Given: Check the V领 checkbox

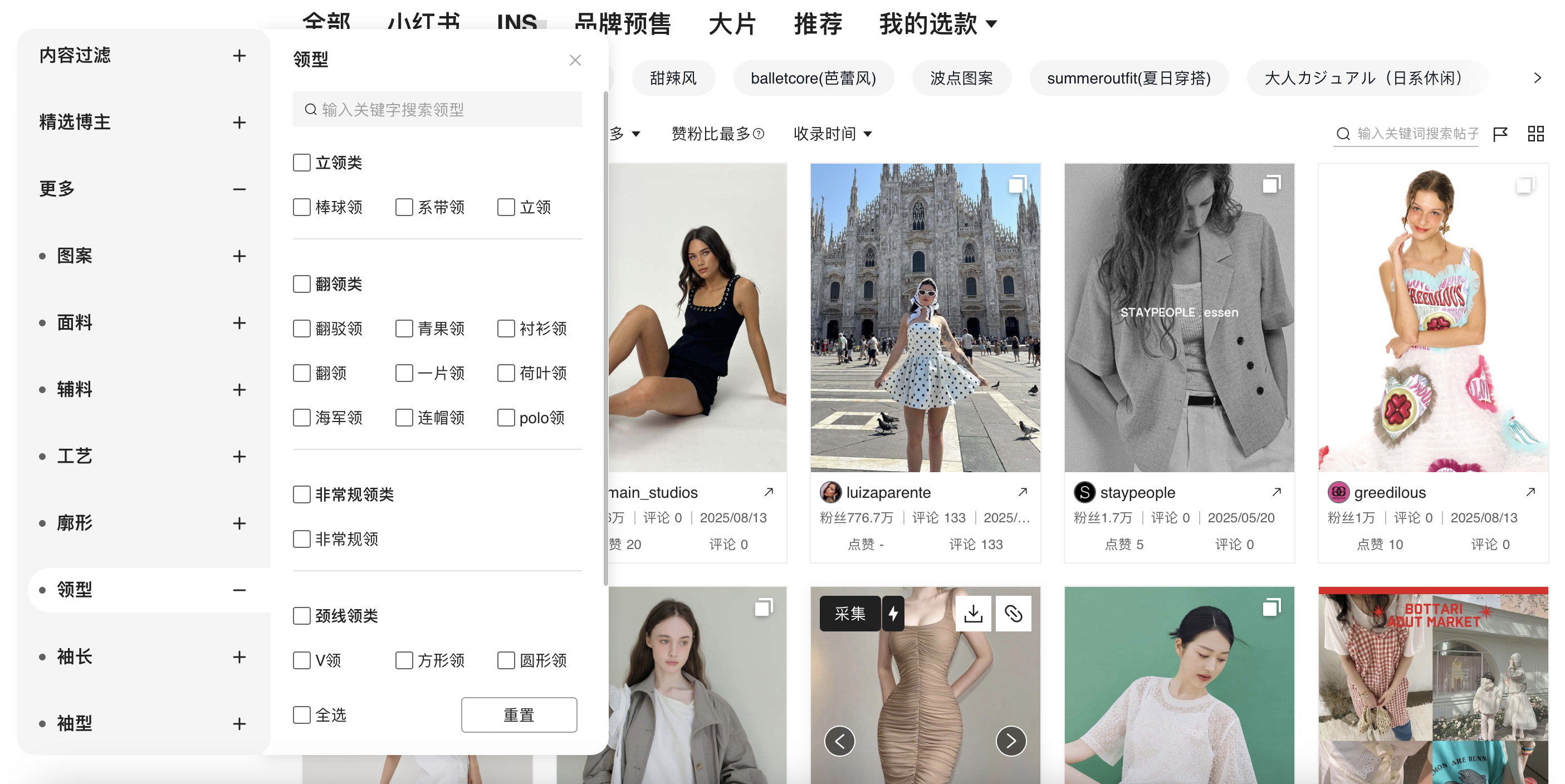Looking at the screenshot, I should point(302,660).
